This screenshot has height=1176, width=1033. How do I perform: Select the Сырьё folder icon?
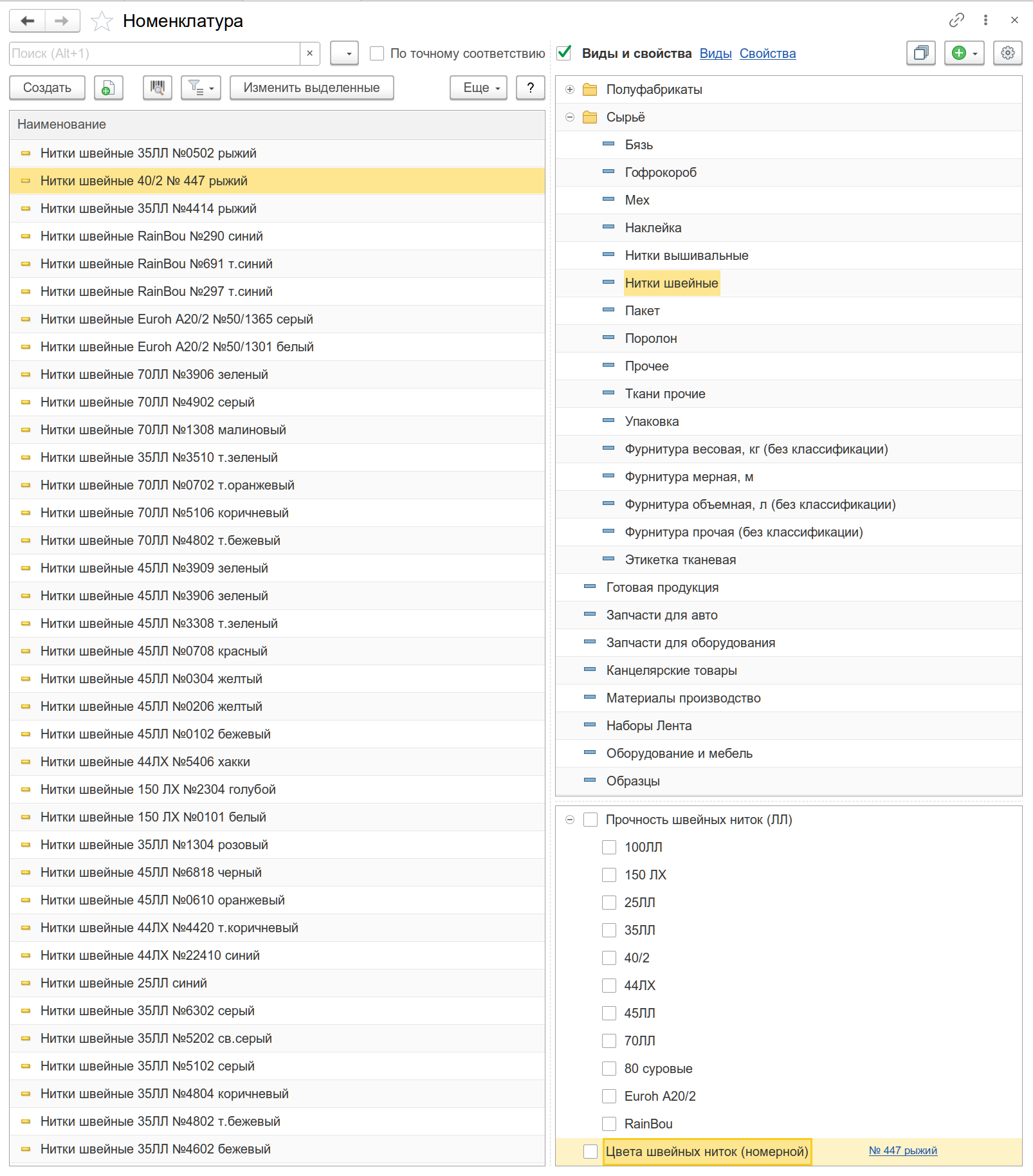(590, 117)
